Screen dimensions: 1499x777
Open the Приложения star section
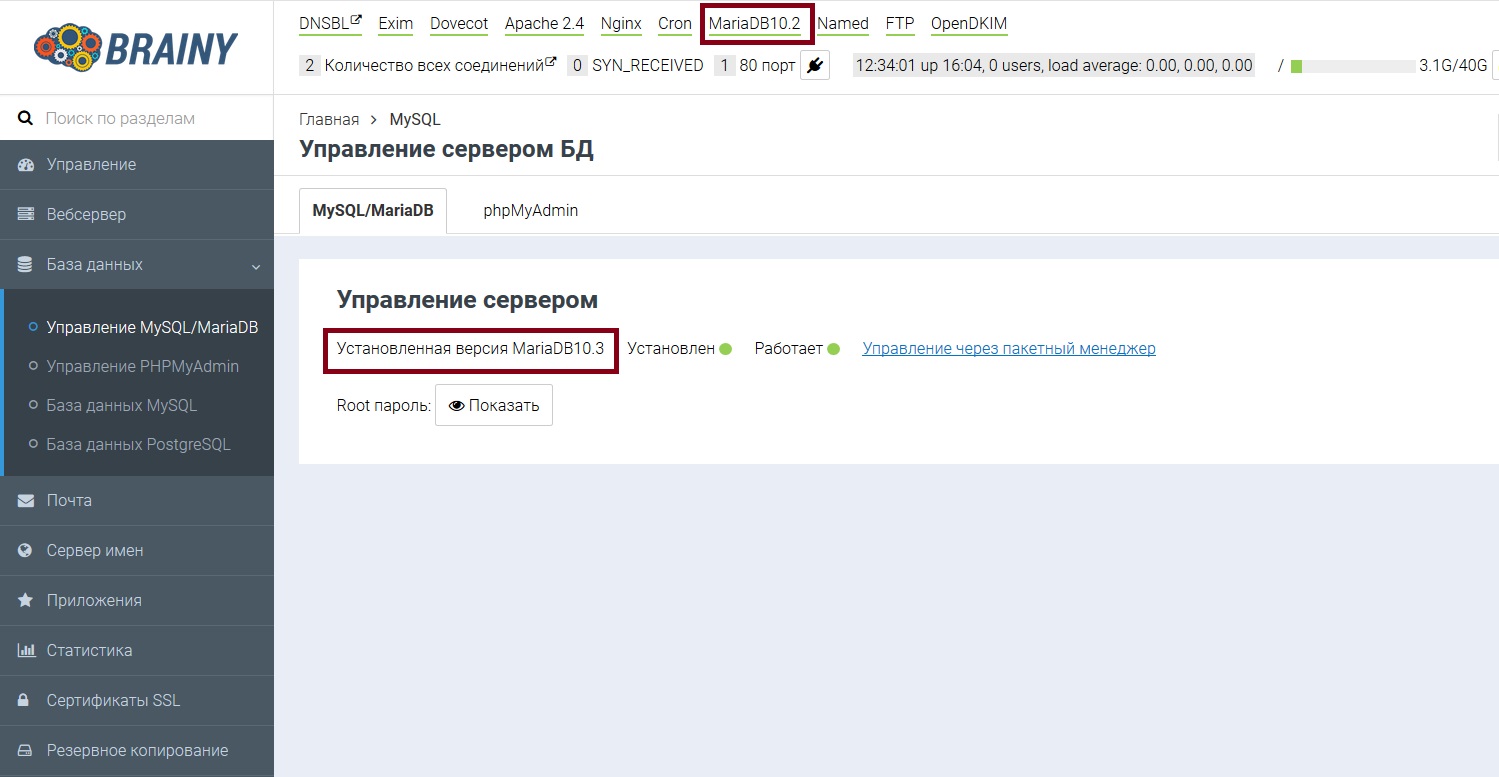(x=94, y=601)
